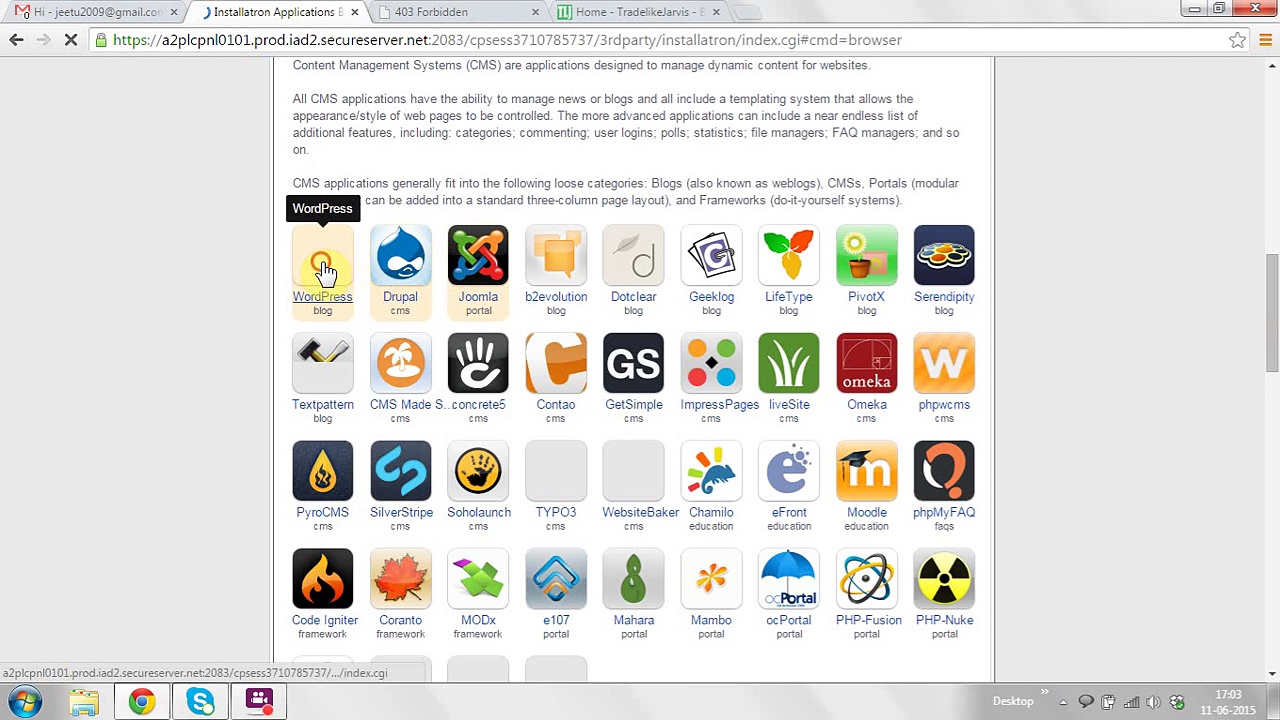The width and height of the screenshot is (1280, 720).
Task: Open Chrome from the taskbar
Action: (x=142, y=701)
